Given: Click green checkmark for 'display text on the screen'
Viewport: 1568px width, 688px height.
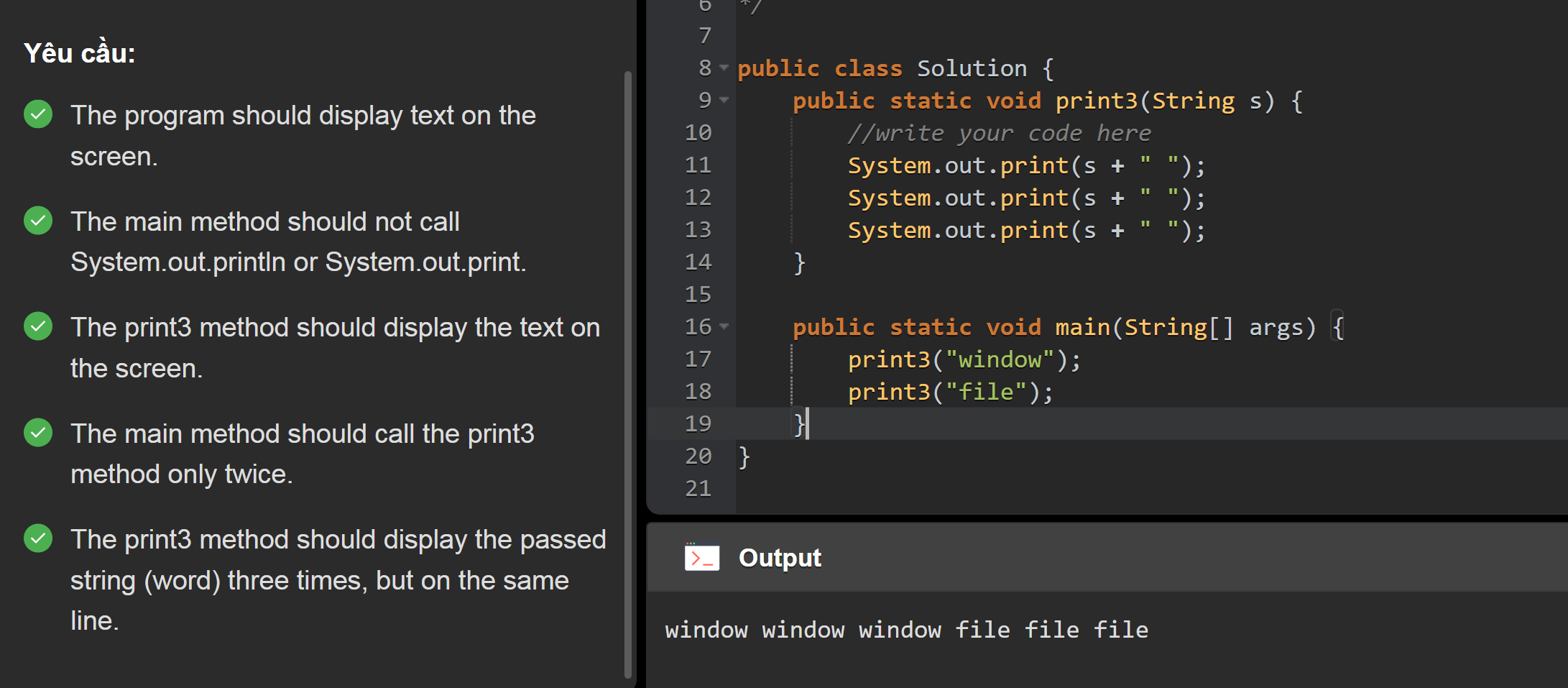Looking at the screenshot, I should coord(38,114).
